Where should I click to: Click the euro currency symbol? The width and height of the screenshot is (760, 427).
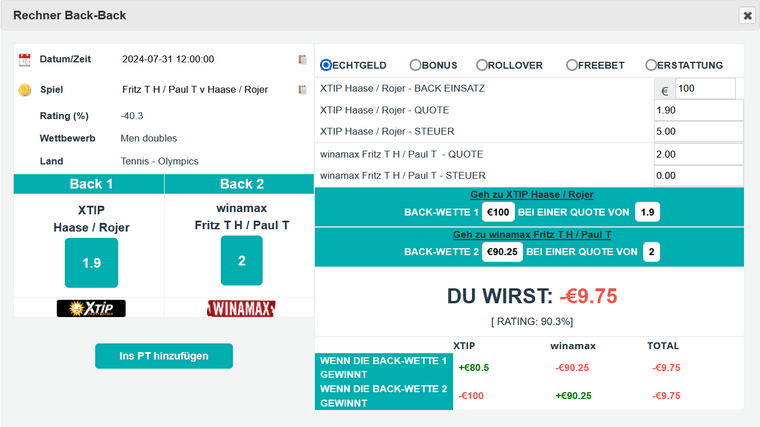(665, 91)
